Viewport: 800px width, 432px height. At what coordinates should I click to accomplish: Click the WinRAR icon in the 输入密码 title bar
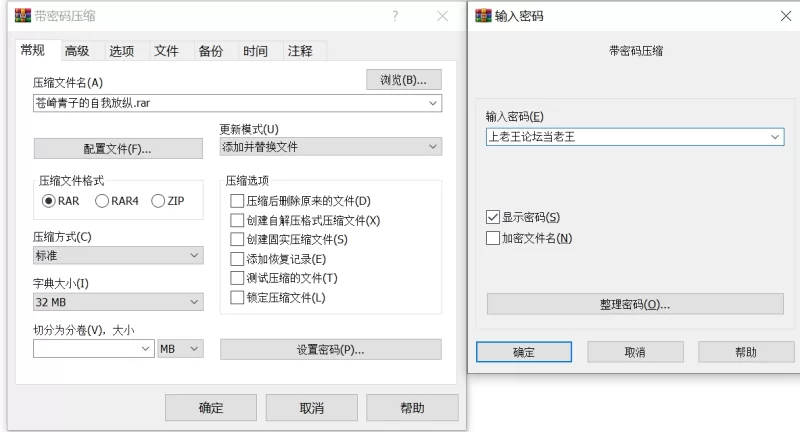(483, 17)
